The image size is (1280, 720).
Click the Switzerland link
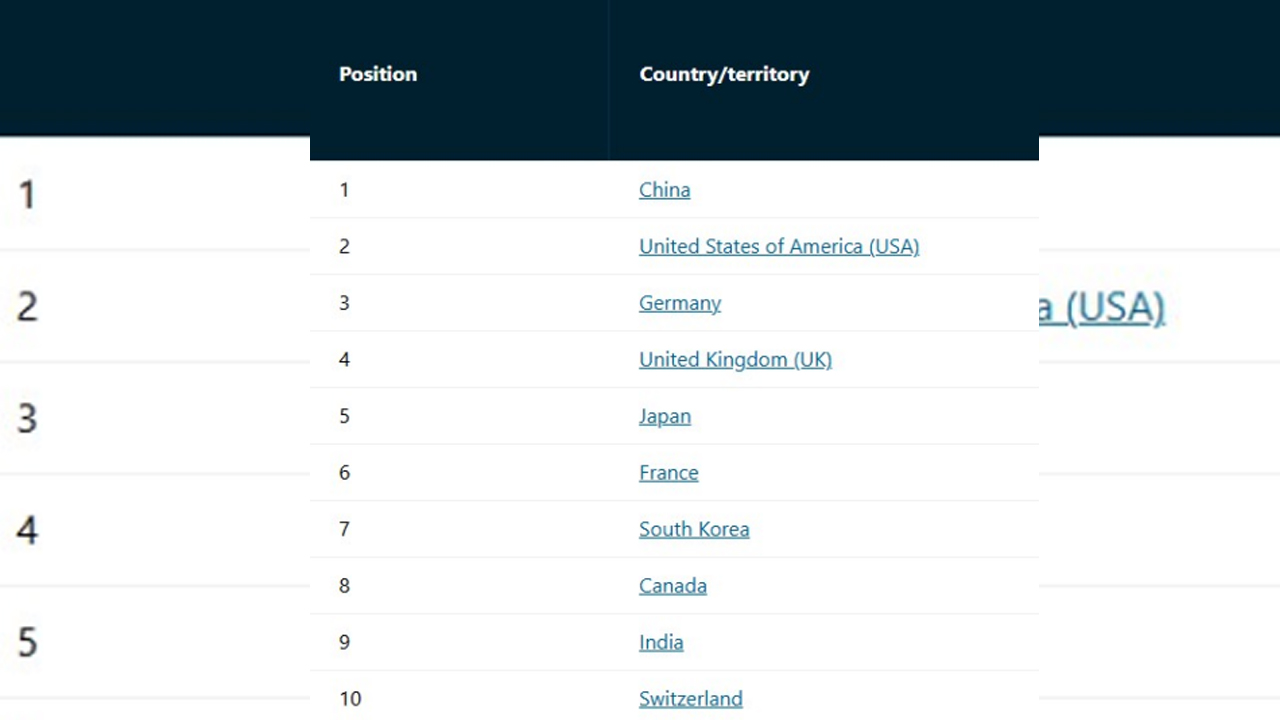click(690, 698)
